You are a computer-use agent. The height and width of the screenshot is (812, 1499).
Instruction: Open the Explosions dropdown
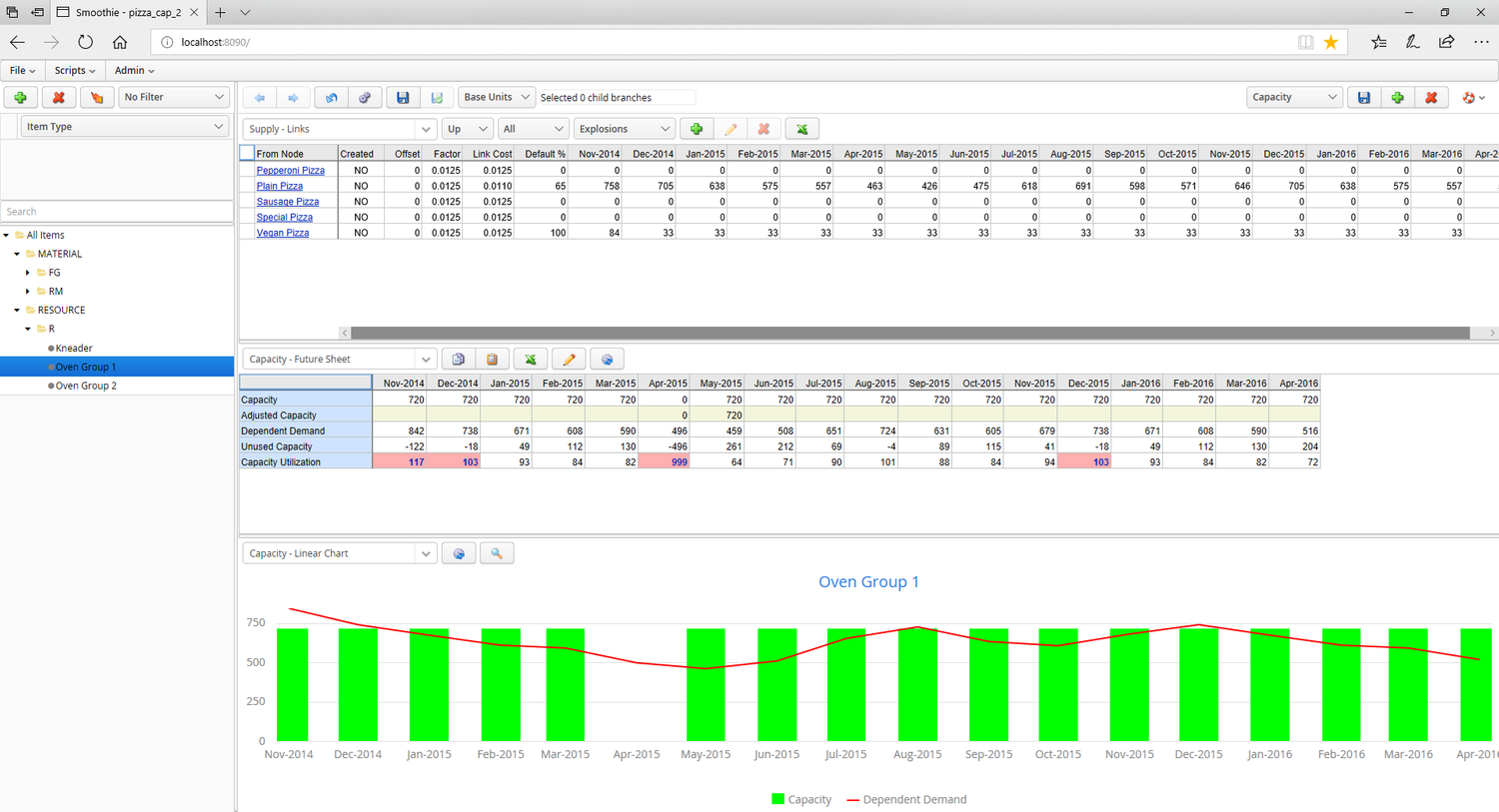pyautogui.click(x=624, y=129)
